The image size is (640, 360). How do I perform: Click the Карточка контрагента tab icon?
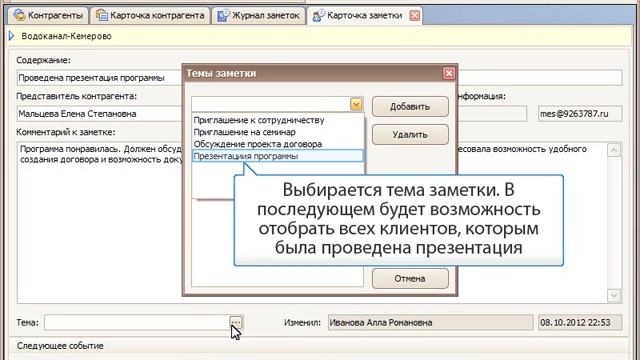[x=101, y=16]
